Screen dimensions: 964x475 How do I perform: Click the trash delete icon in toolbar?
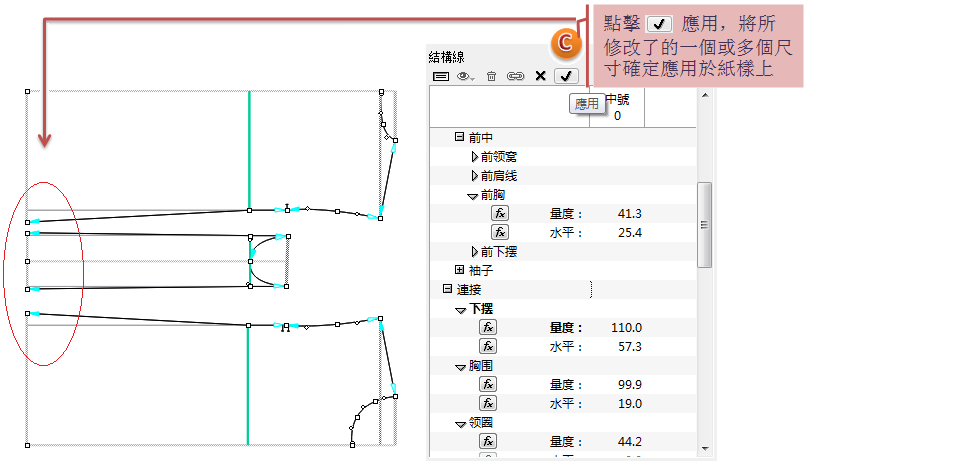pyautogui.click(x=491, y=76)
